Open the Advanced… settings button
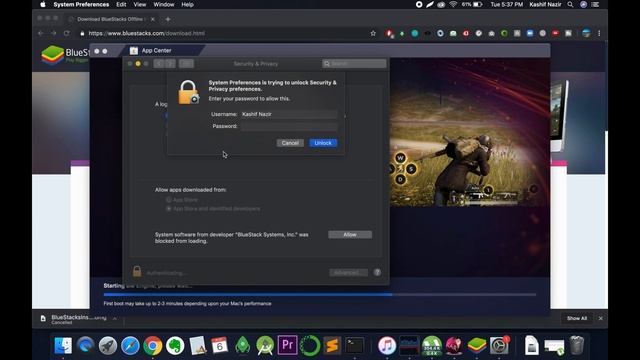 coord(348,272)
